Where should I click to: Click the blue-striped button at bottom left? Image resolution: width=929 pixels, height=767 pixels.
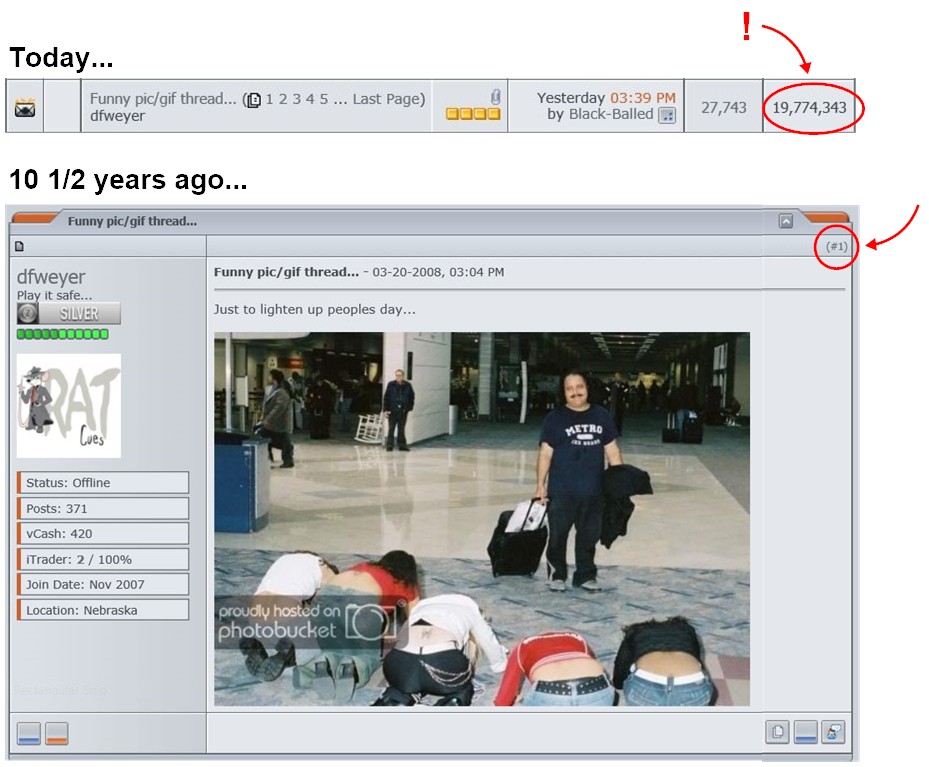(29, 733)
